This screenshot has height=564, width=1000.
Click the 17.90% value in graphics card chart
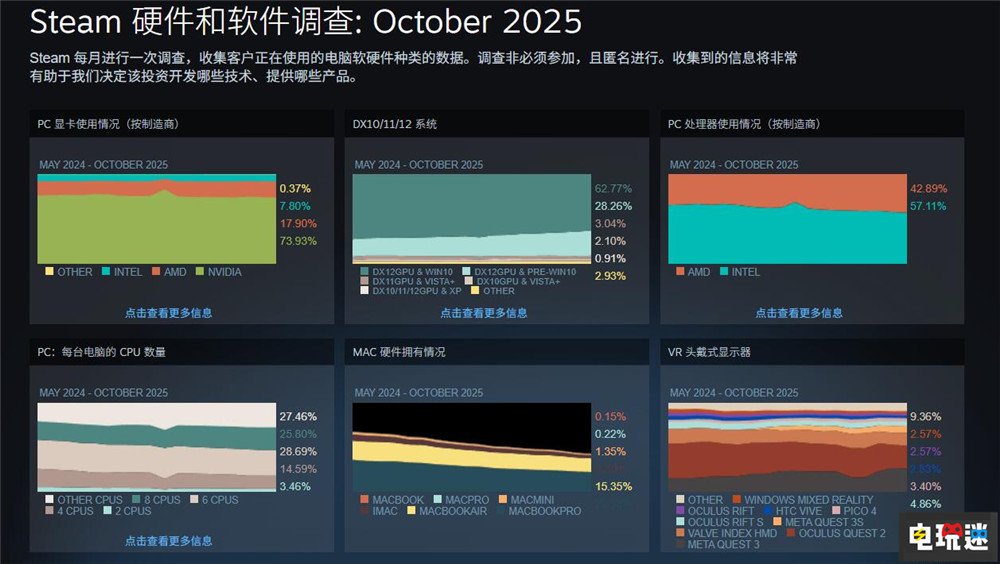coord(298,224)
